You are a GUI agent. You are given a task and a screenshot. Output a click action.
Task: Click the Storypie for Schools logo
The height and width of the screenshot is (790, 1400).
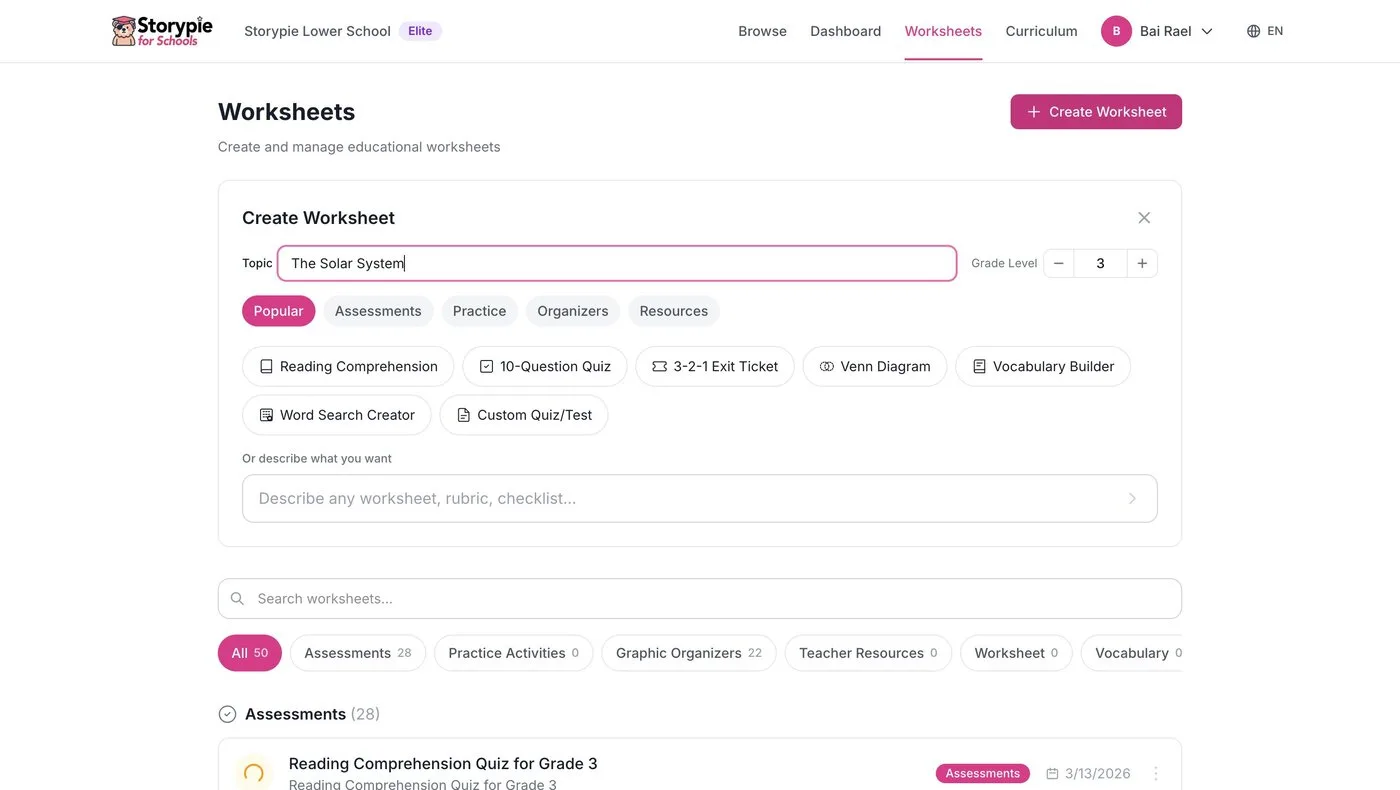162,31
